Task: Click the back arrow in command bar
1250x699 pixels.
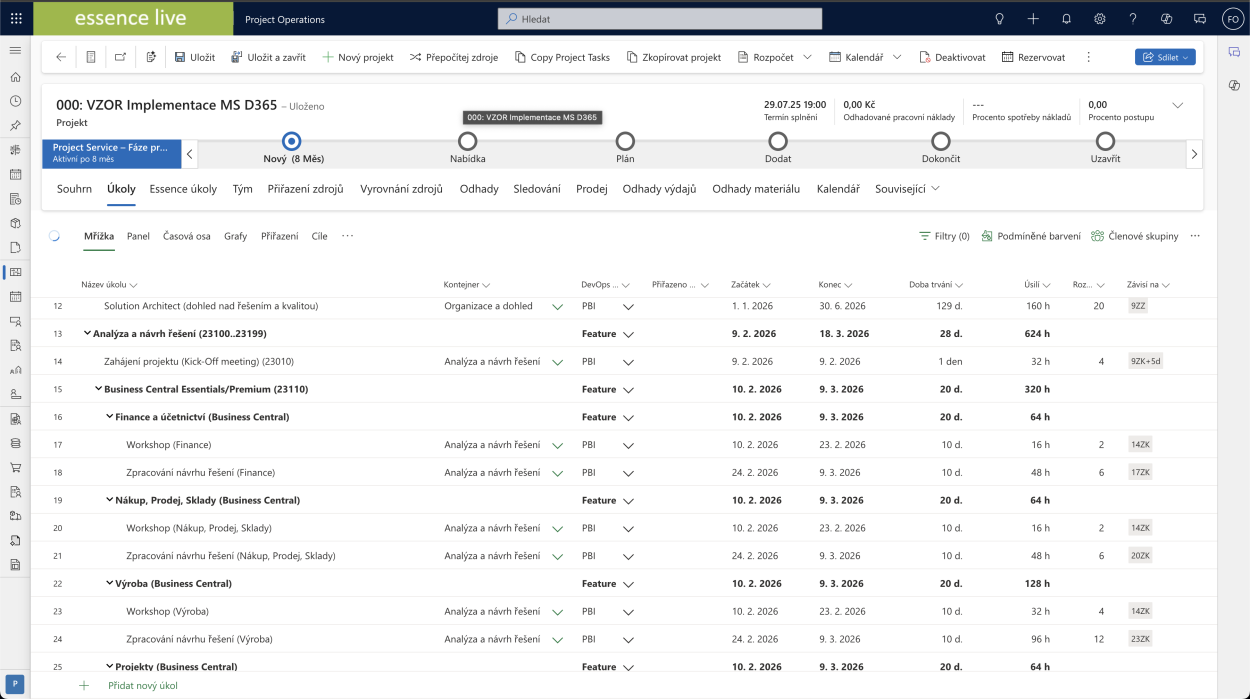Action: [61, 57]
